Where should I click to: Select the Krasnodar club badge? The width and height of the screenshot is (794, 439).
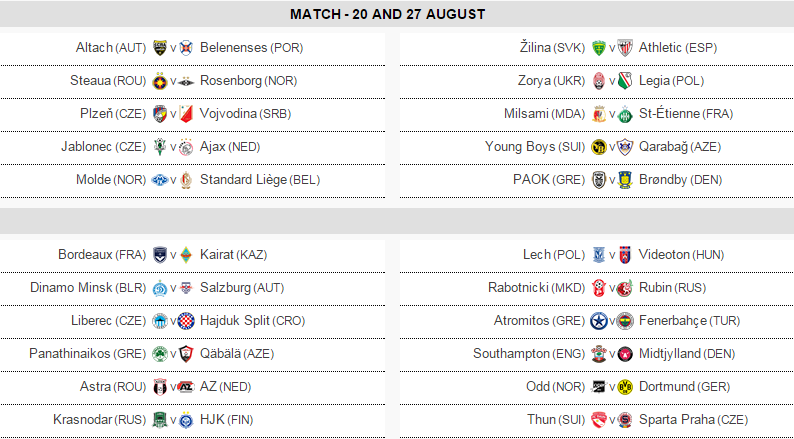[160, 420]
